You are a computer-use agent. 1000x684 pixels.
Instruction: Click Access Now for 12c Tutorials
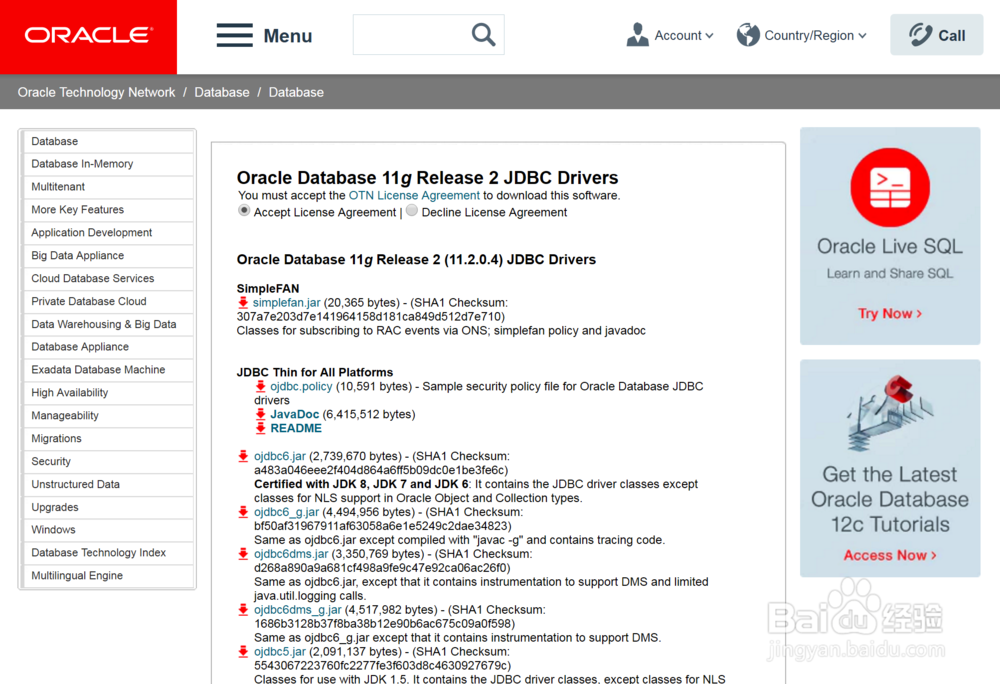(x=890, y=555)
